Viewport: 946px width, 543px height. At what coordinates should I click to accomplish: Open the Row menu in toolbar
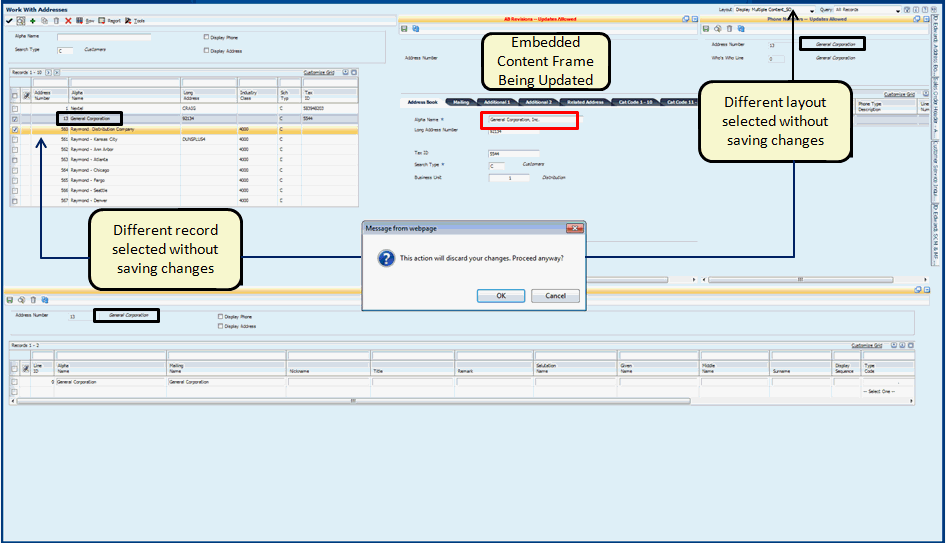tap(85, 21)
